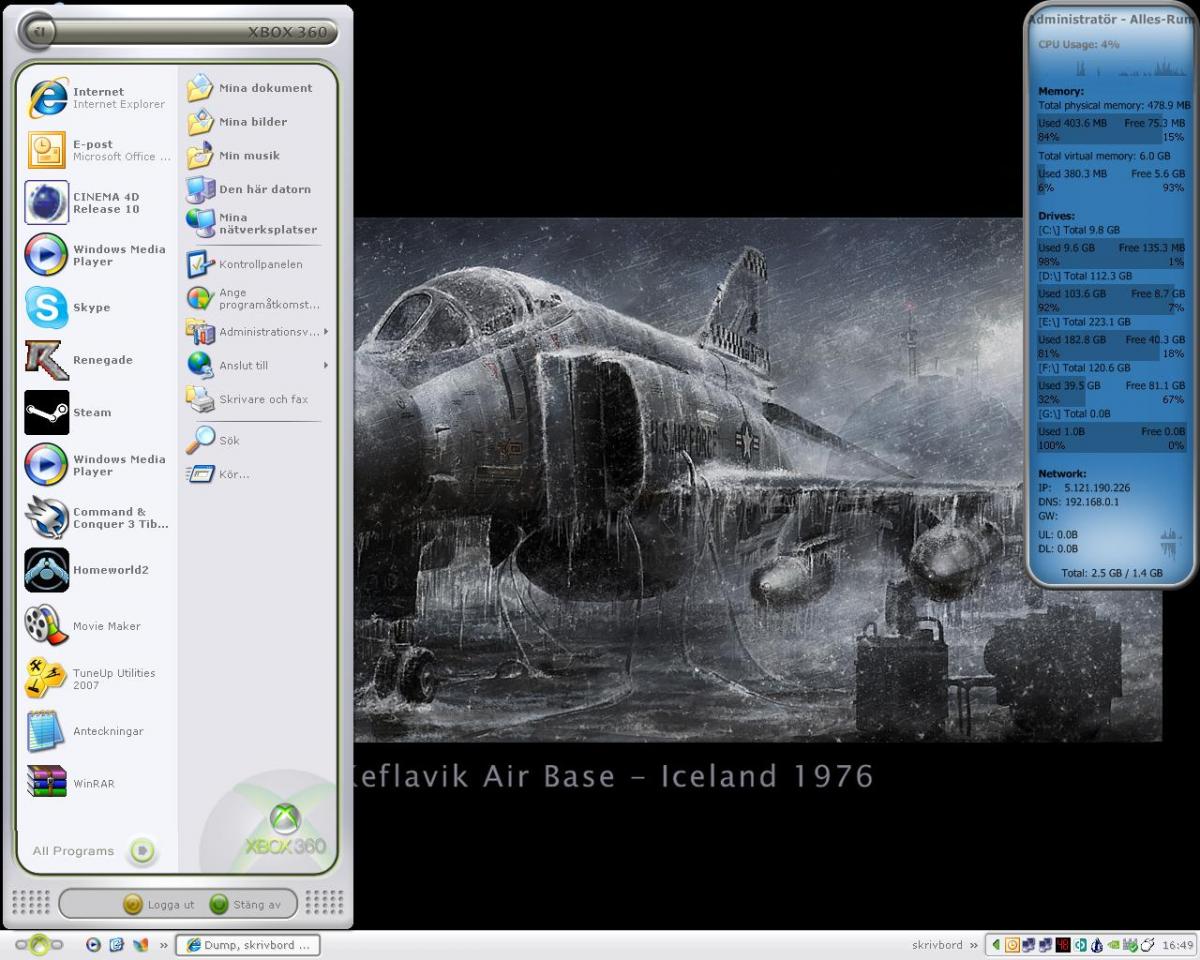Click the green-checkmark tray icon
Screen dimensions: 1200x960
(x=1130, y=944)
